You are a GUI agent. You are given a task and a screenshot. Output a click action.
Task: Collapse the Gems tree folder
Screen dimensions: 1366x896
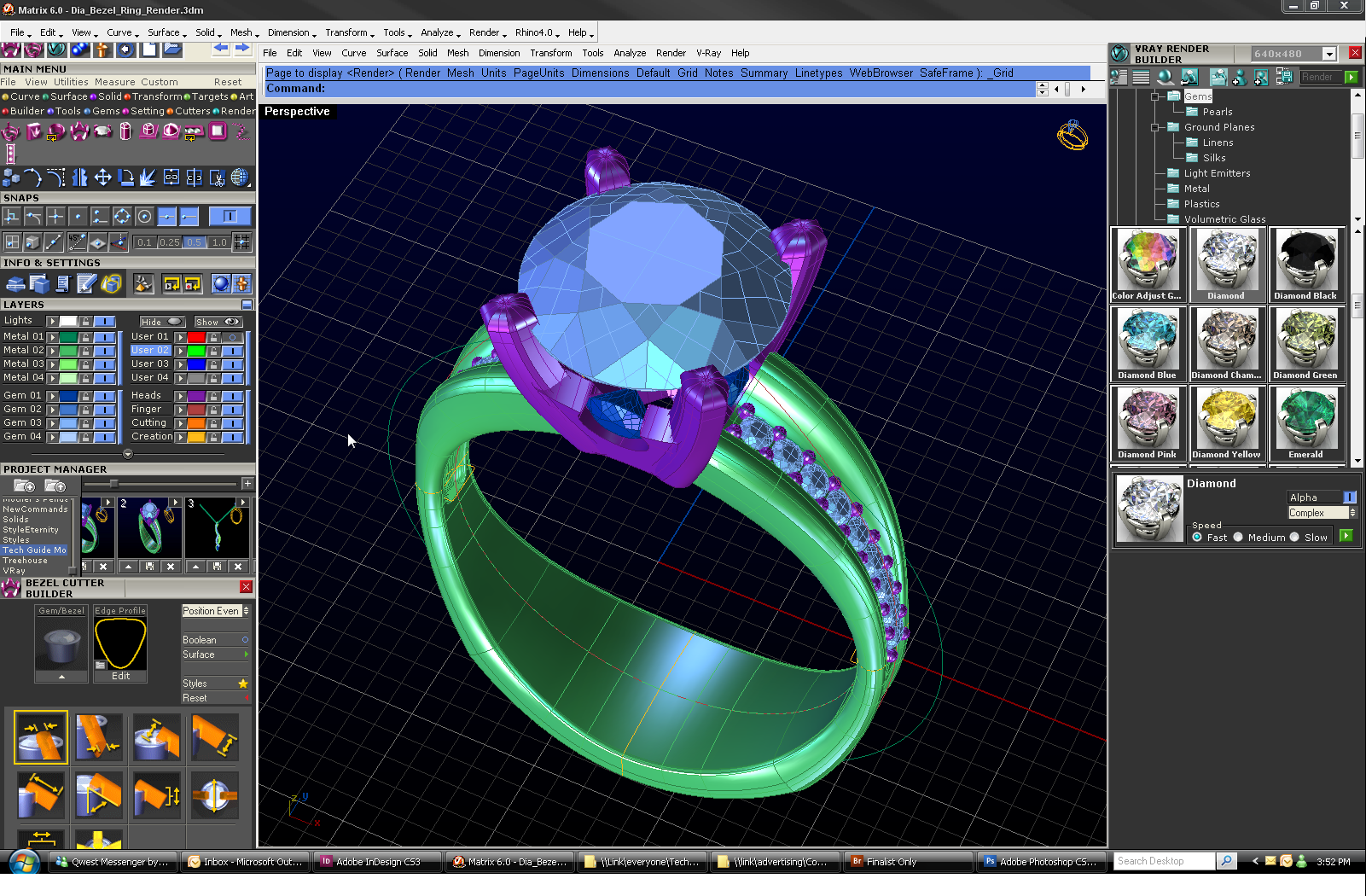click(x=1156, y=96)
